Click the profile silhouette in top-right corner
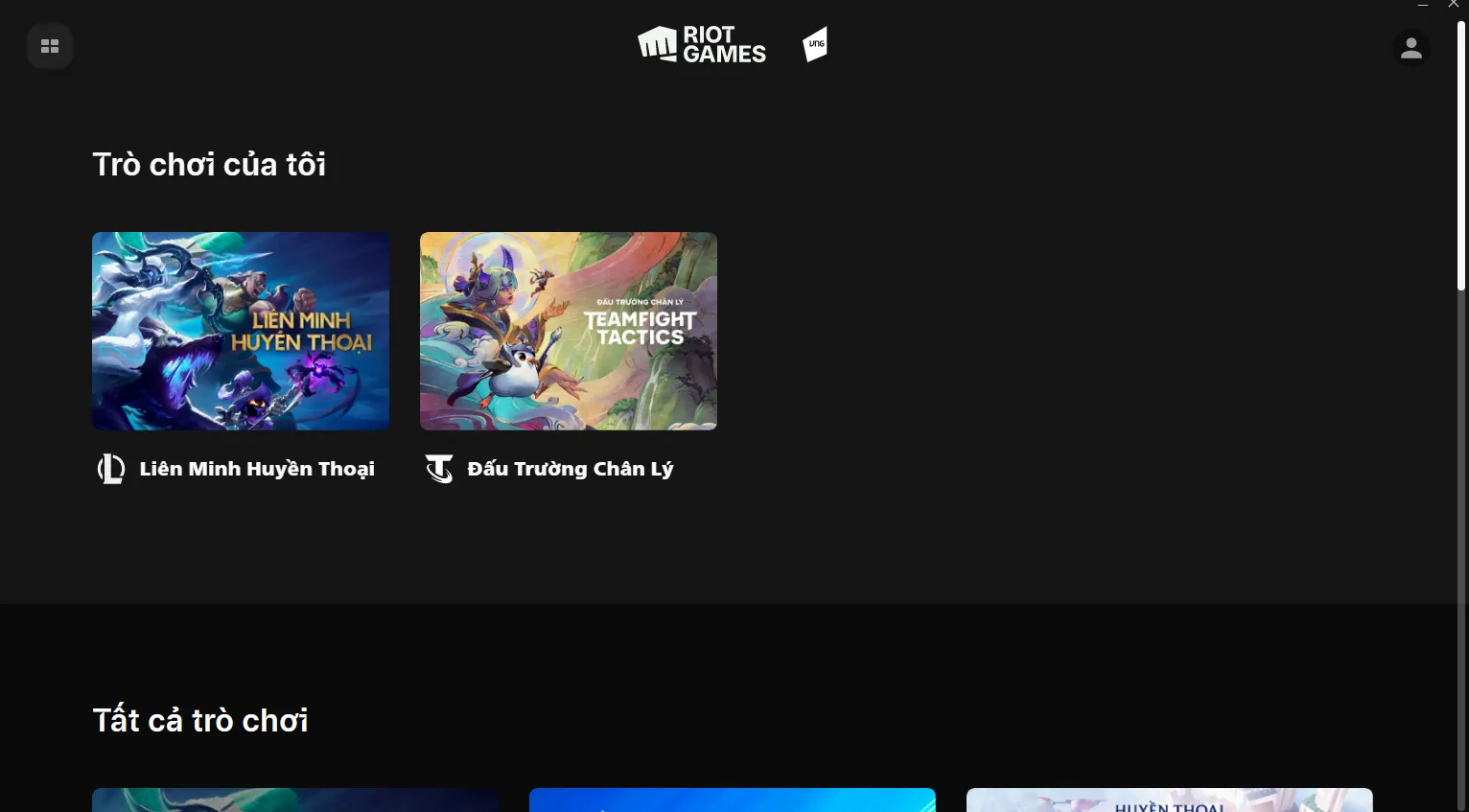Image resolution: width=1469 pixels, height=812 pixels. pos(1411,48)
